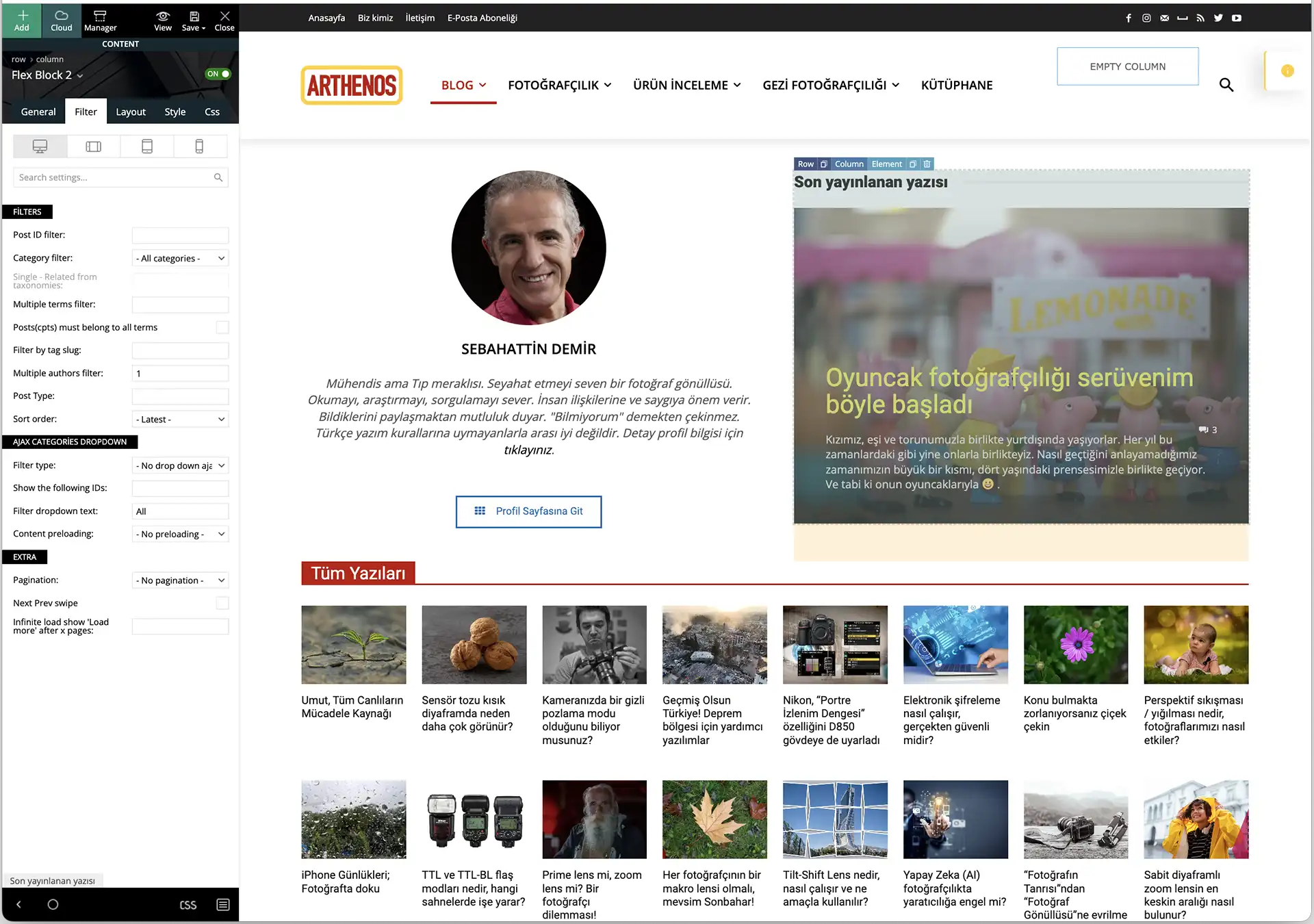Duplicate the row using the copy icon beside Row
Viewport: 1314px width, 924px height.
tap(824, 164)
